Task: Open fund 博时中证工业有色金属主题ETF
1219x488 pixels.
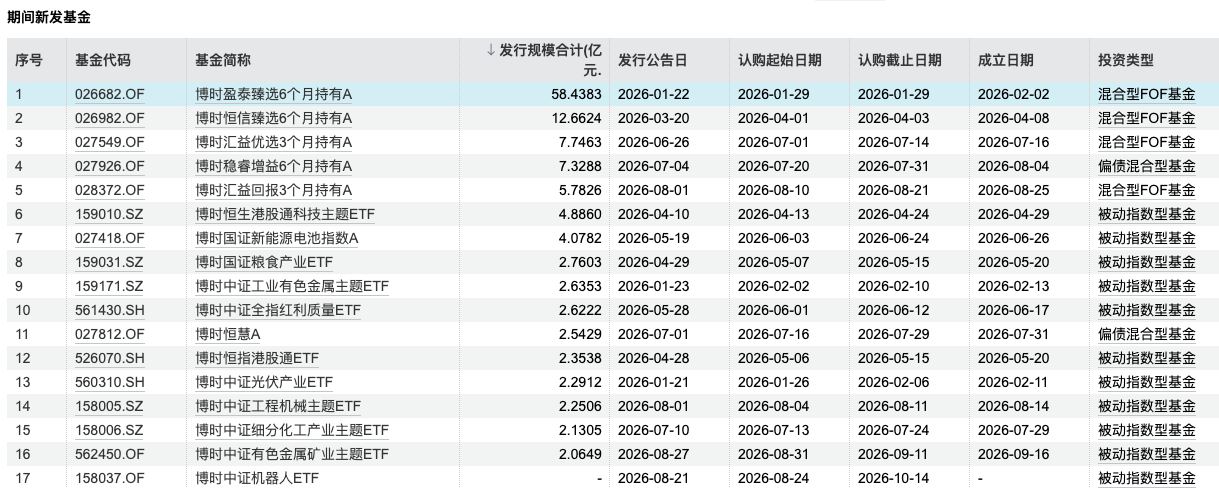Action: [292, 287]
